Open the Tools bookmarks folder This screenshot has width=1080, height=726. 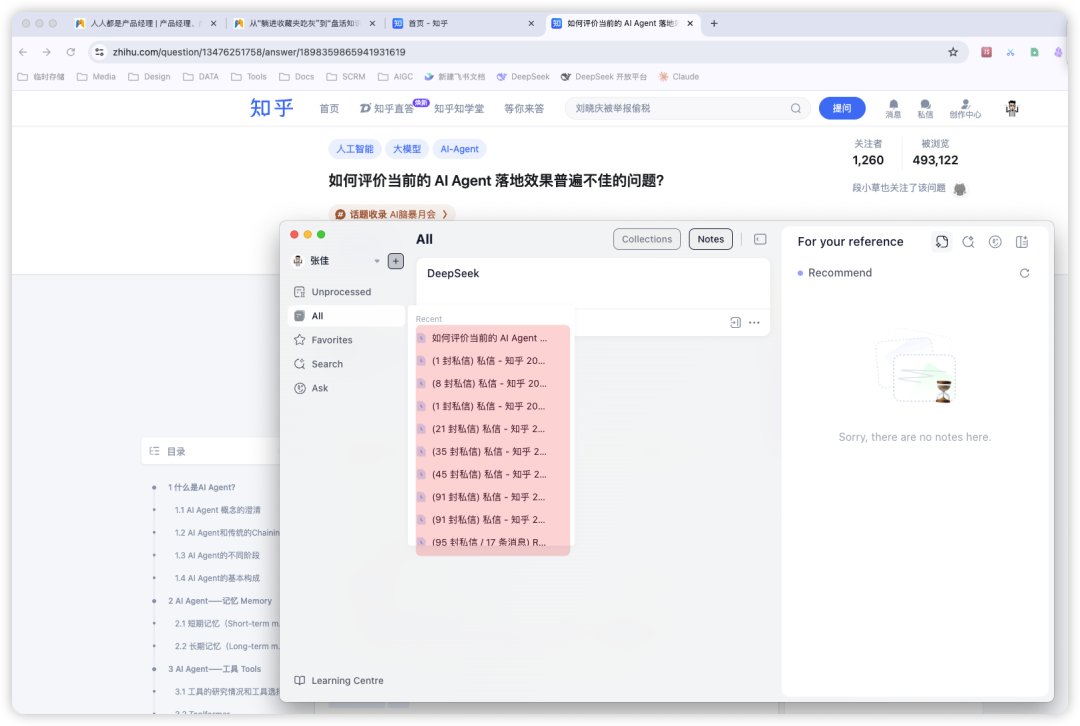tap(249, 76)
